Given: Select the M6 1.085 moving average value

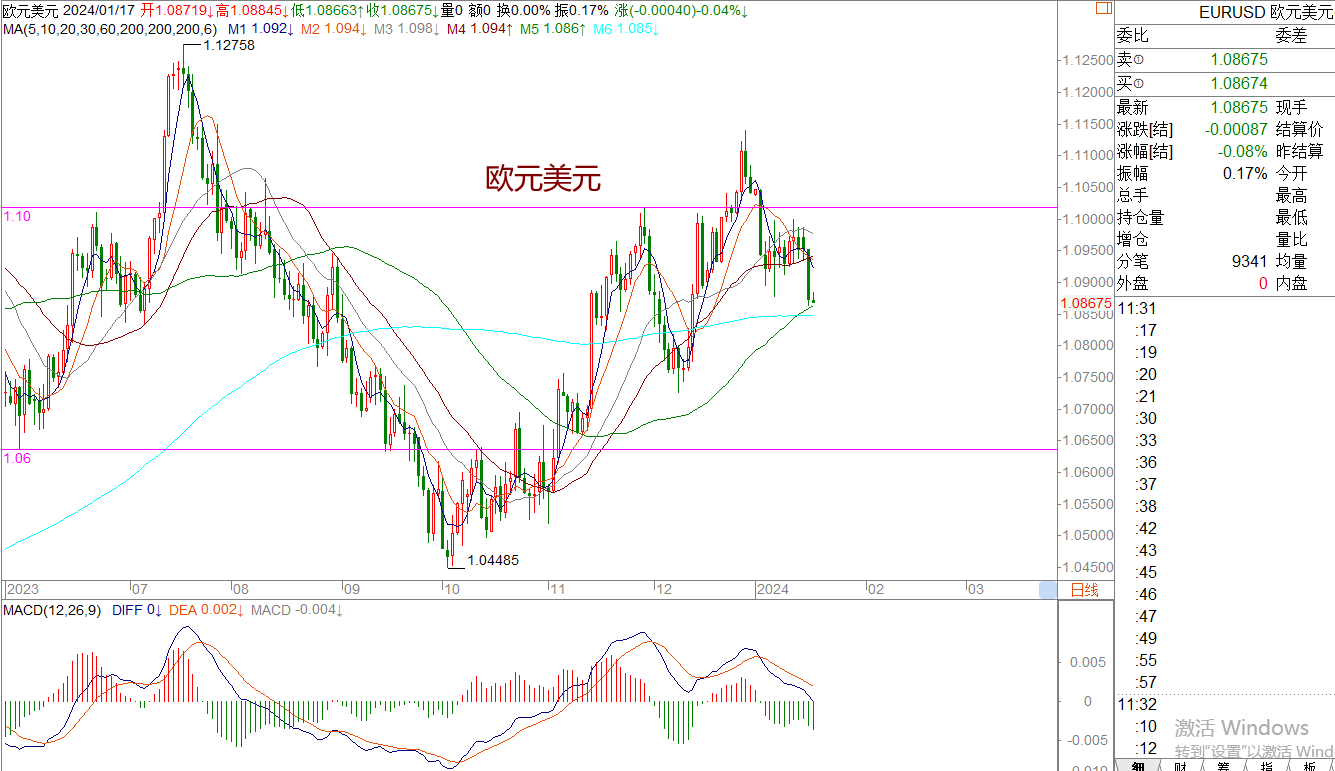Looking at the screenshot, I should coord(626,29).
